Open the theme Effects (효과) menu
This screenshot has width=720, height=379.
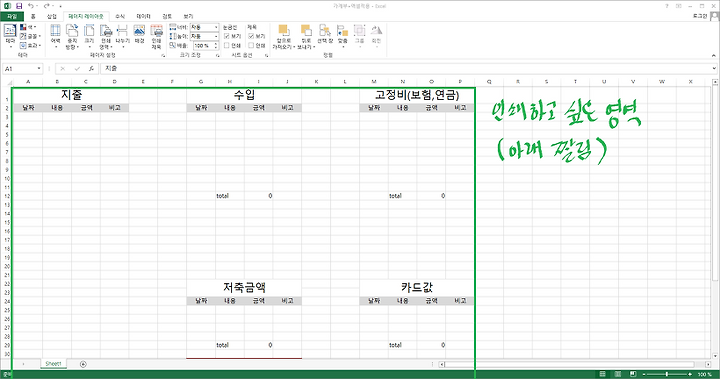(x=30, y=45)
